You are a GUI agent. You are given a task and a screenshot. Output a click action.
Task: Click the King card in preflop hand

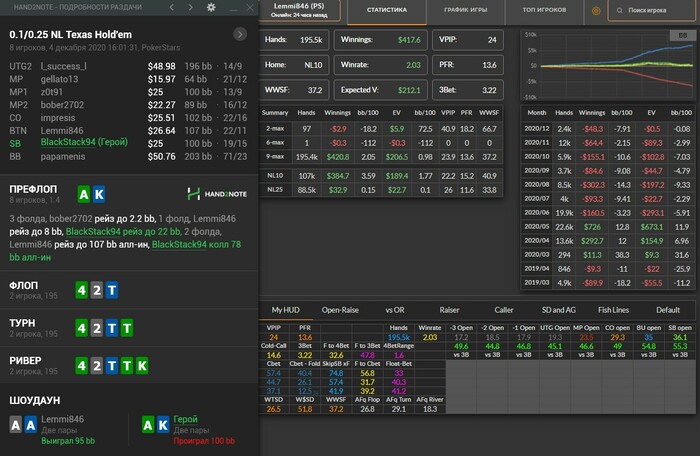99,194
